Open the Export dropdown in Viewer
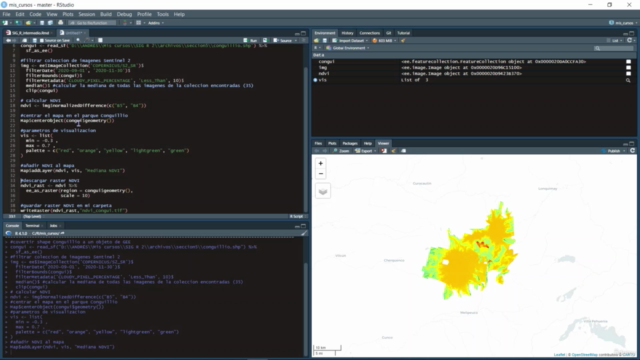This screenshot has width=640, height=360. point(365,151)
